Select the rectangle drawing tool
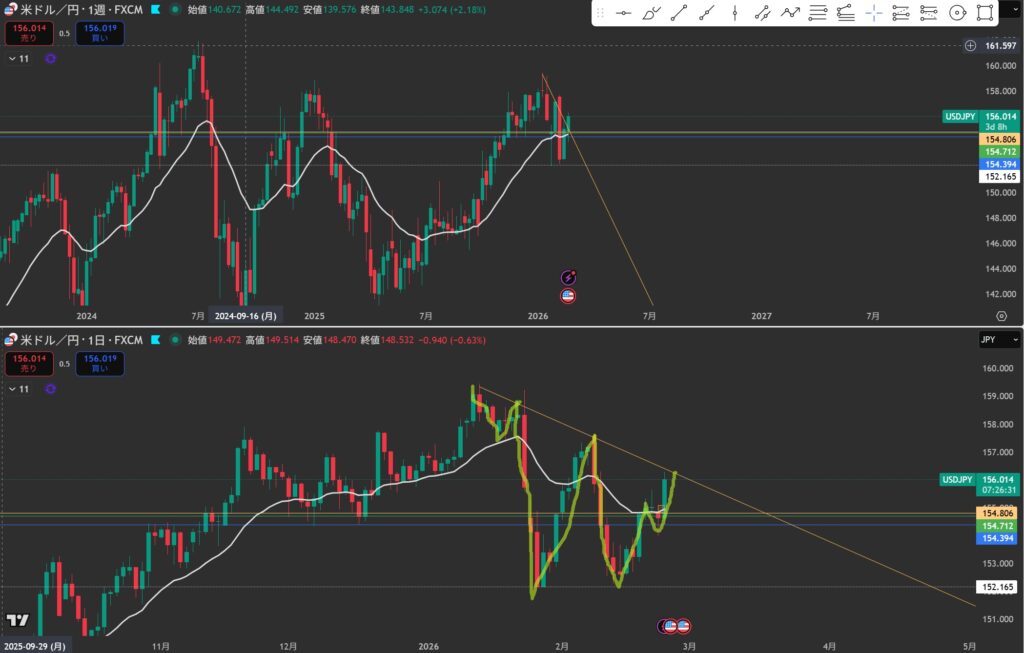1024x653 pixels. [985, 14]
